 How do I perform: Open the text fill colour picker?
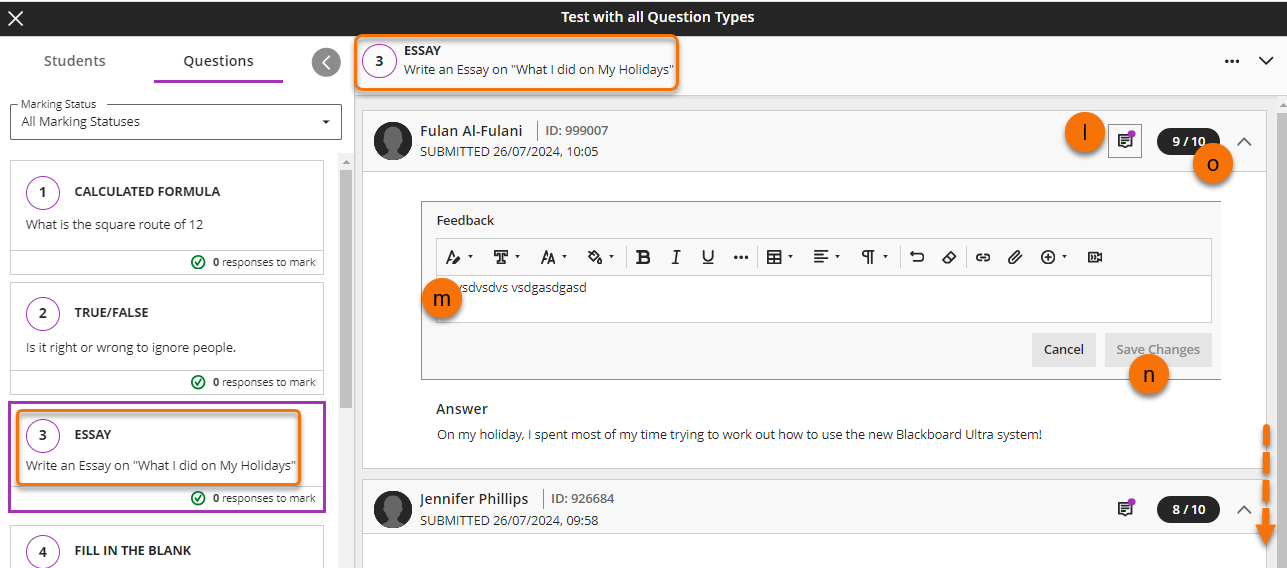click(599, 257)
